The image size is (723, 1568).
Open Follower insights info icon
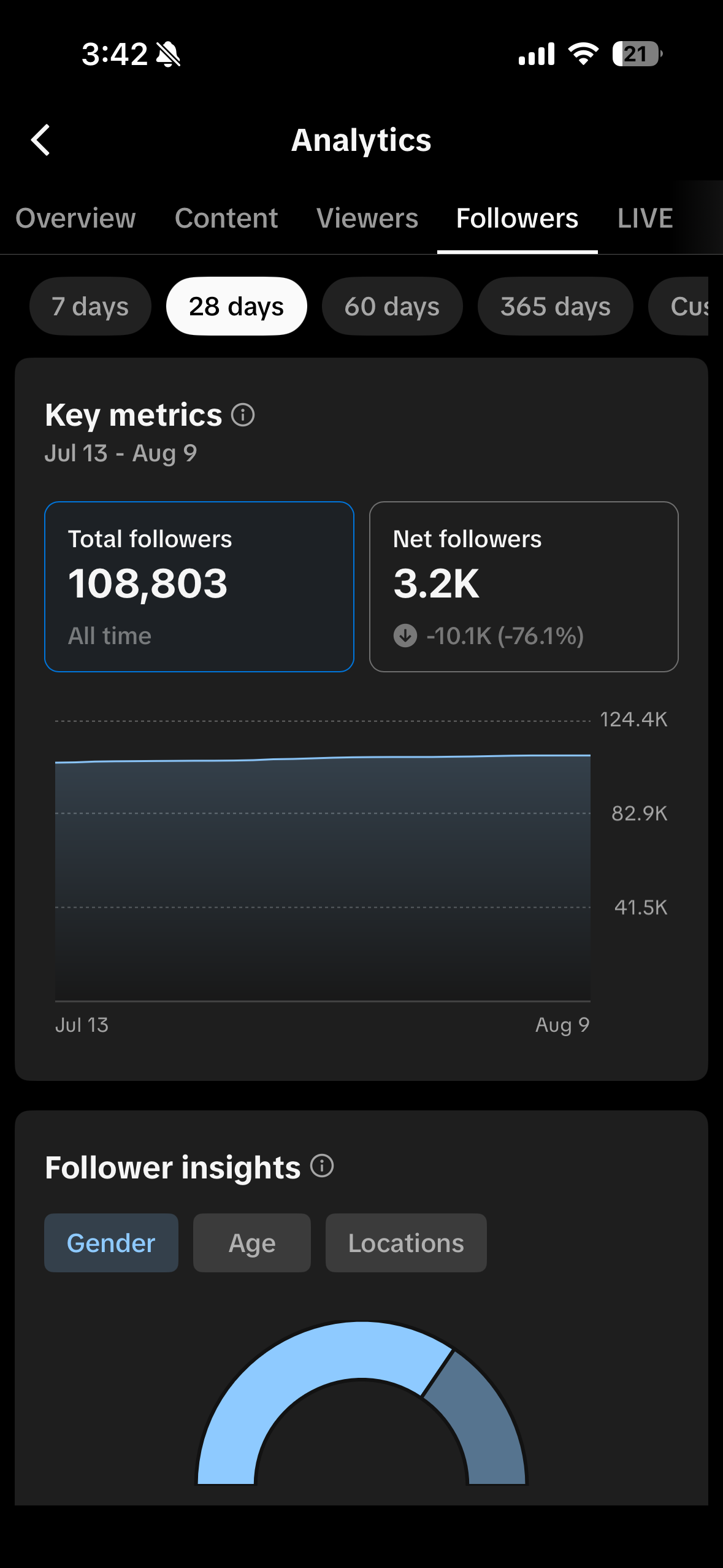coord(322,1166)
